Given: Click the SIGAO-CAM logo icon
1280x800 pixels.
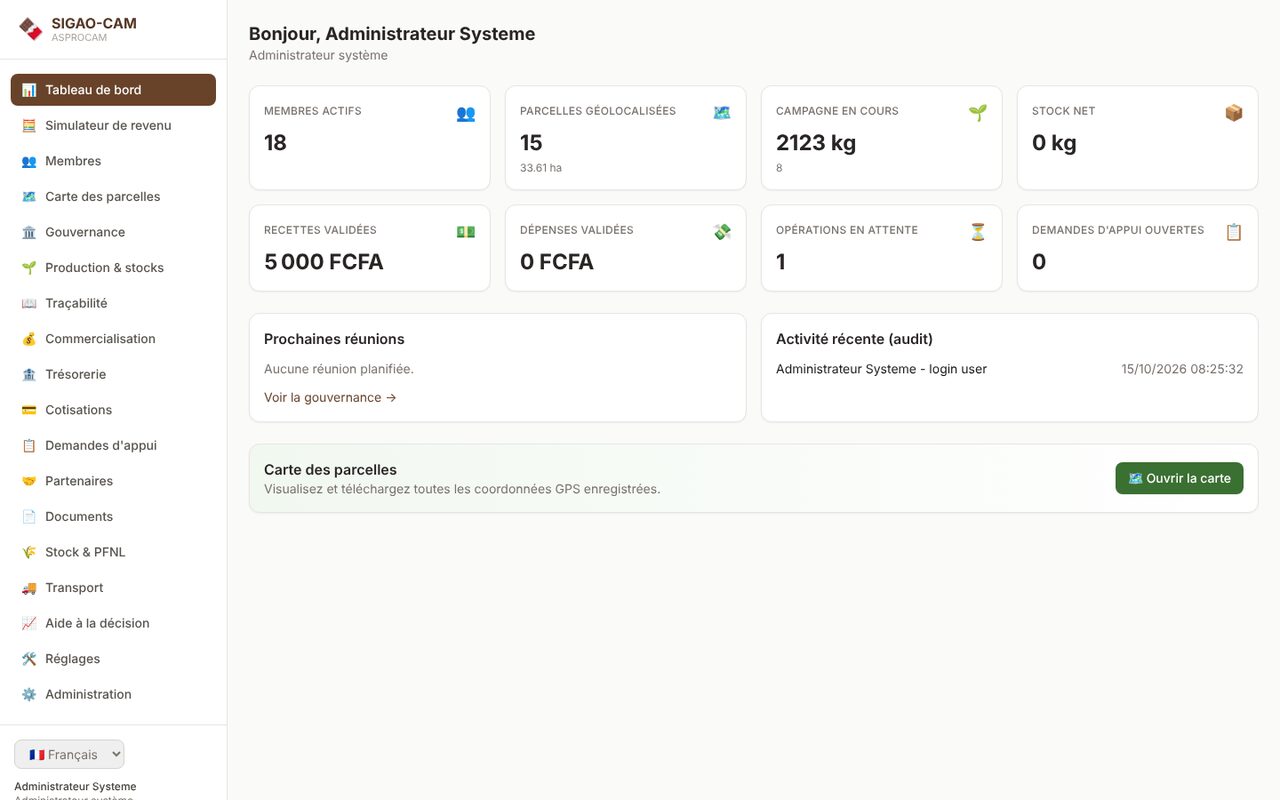Looking at the screenshot, I should 31,29.
